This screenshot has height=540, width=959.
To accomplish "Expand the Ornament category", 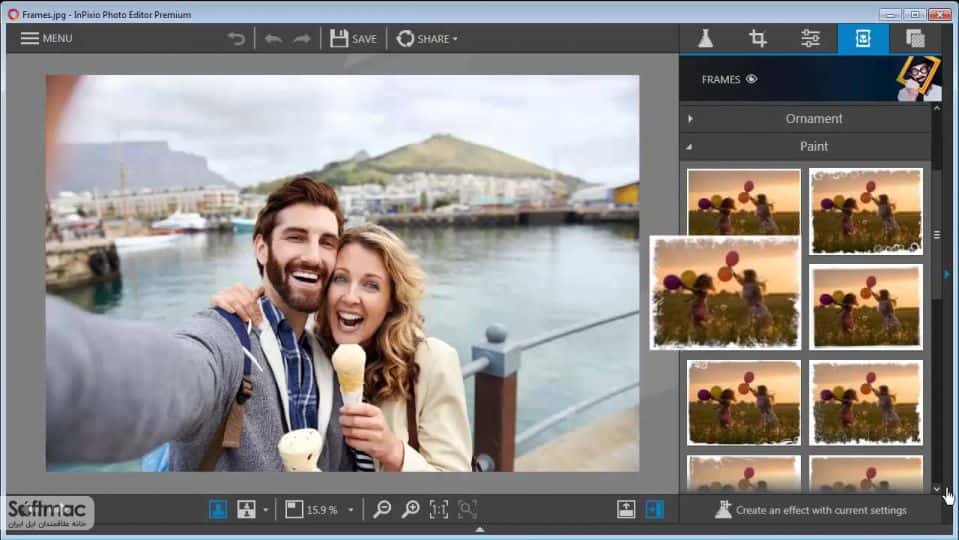I will pyautogui.click(x=805, y=119).
